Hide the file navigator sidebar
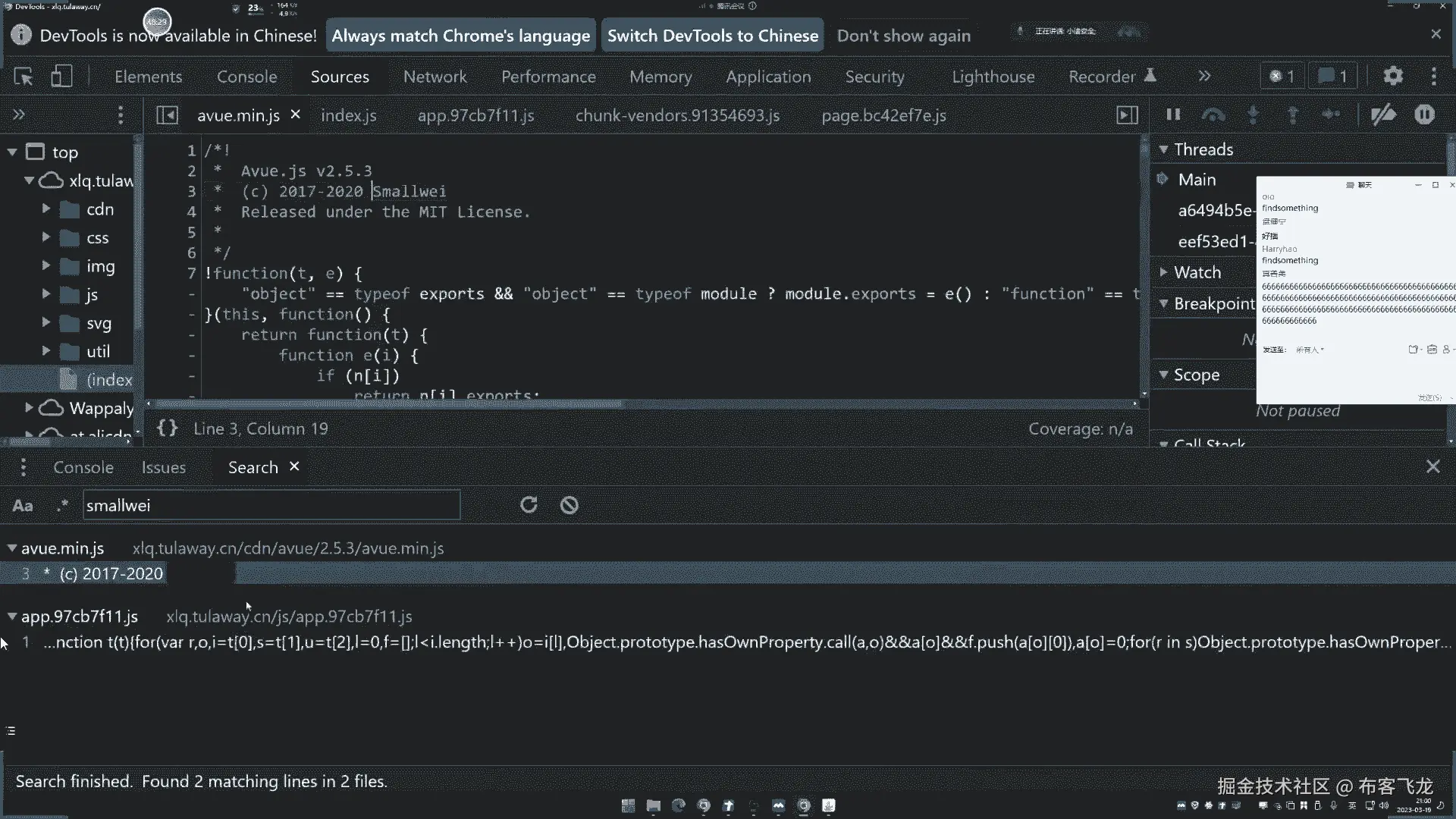Viewport: 1456px width, 819px height. click(167, 115)
